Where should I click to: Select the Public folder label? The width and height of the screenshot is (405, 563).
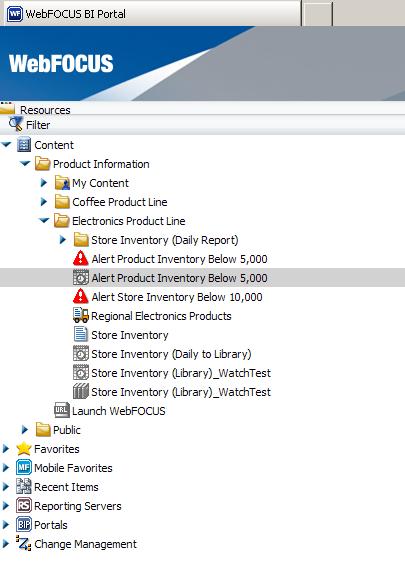point(67,430)
